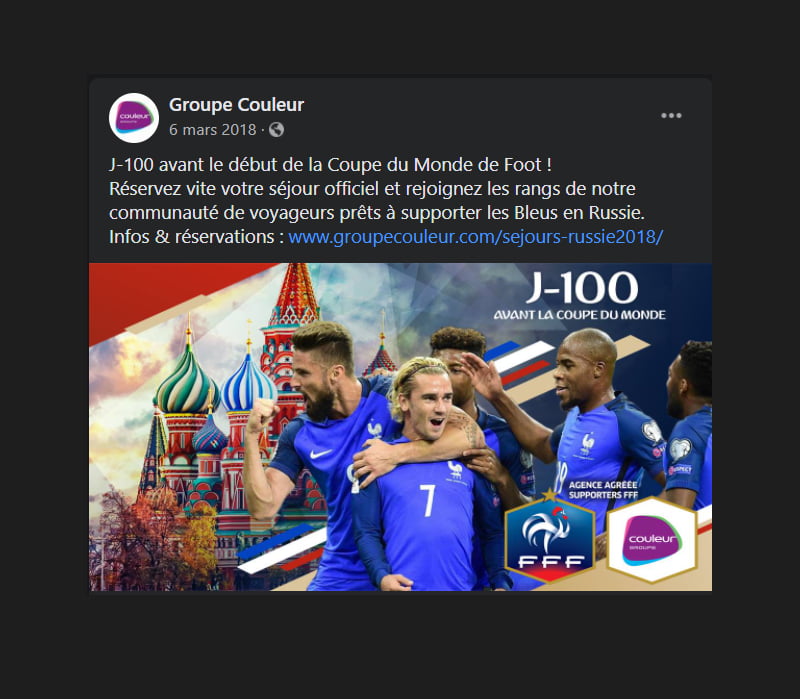Open the Groupe Couleur profile avatar
The height and width of the screenshot is (699, 800).
[134, 118]
